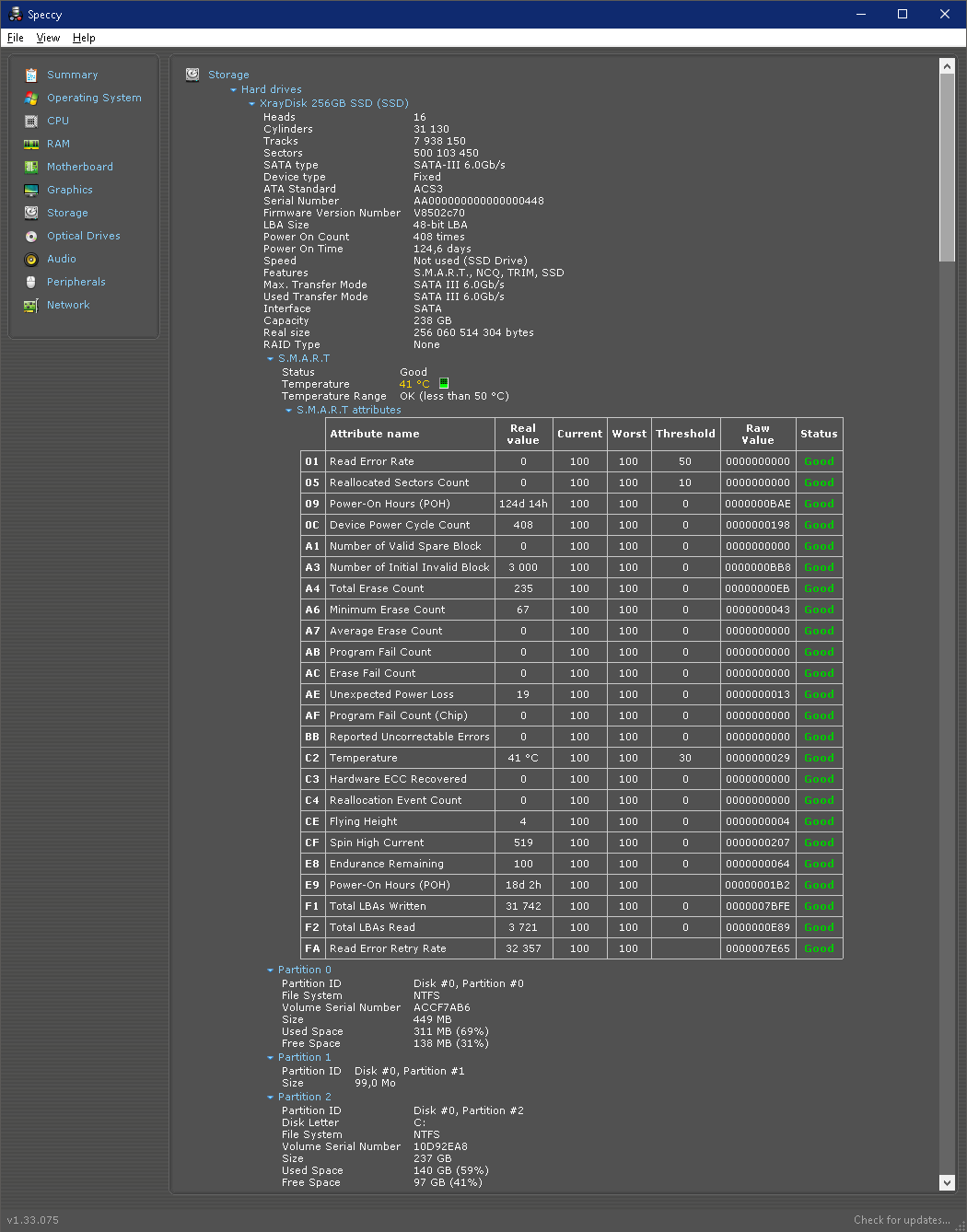Click the Storage heading text
The image size is (967, 1232).
point(228,75)
